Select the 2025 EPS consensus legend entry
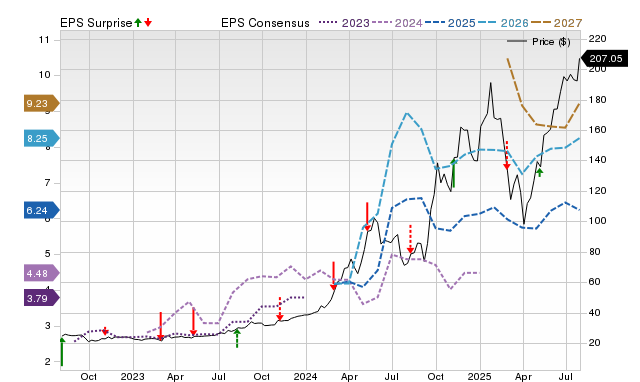 (x=450, y=23)
